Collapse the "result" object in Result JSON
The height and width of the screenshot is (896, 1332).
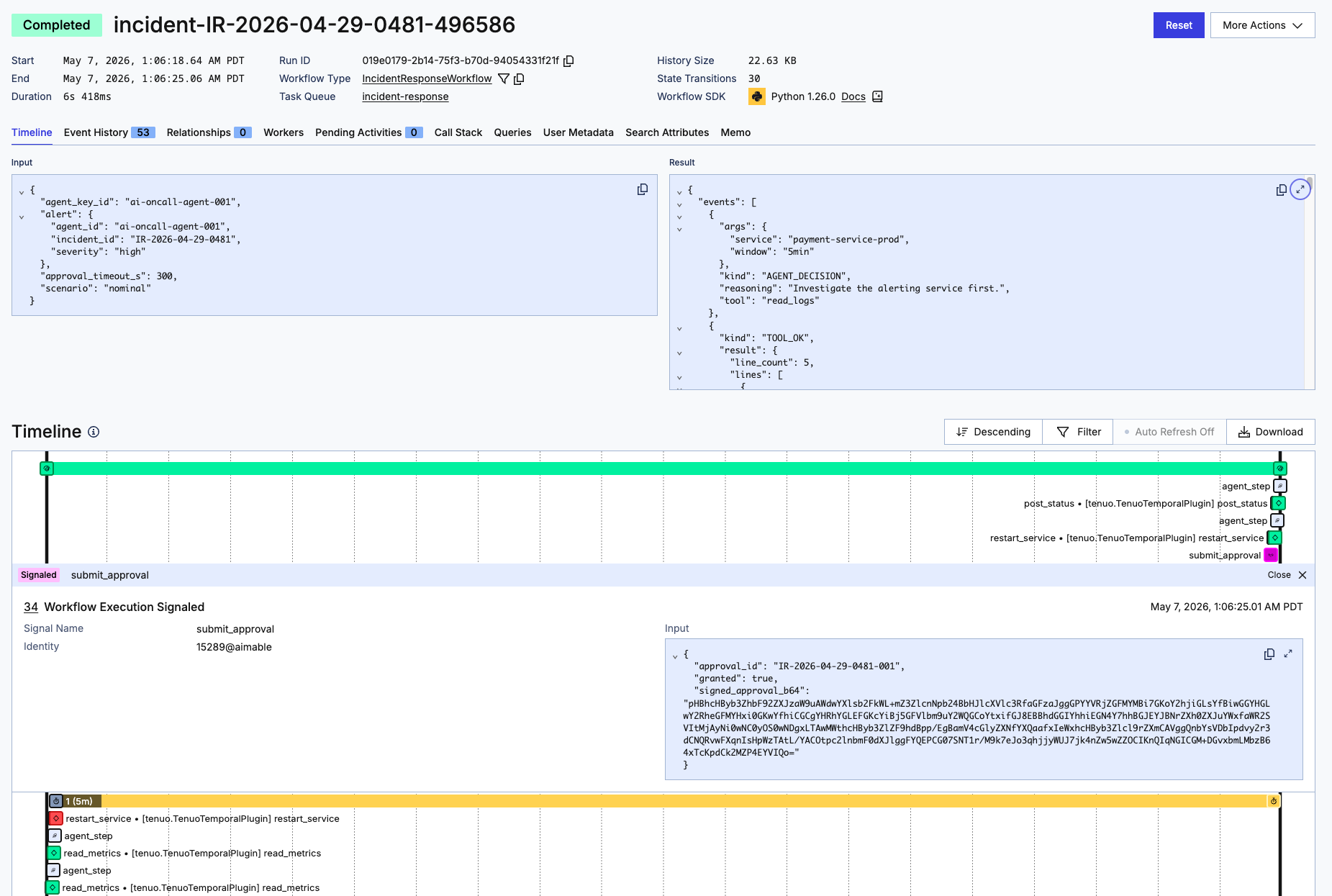pos(679,353)
